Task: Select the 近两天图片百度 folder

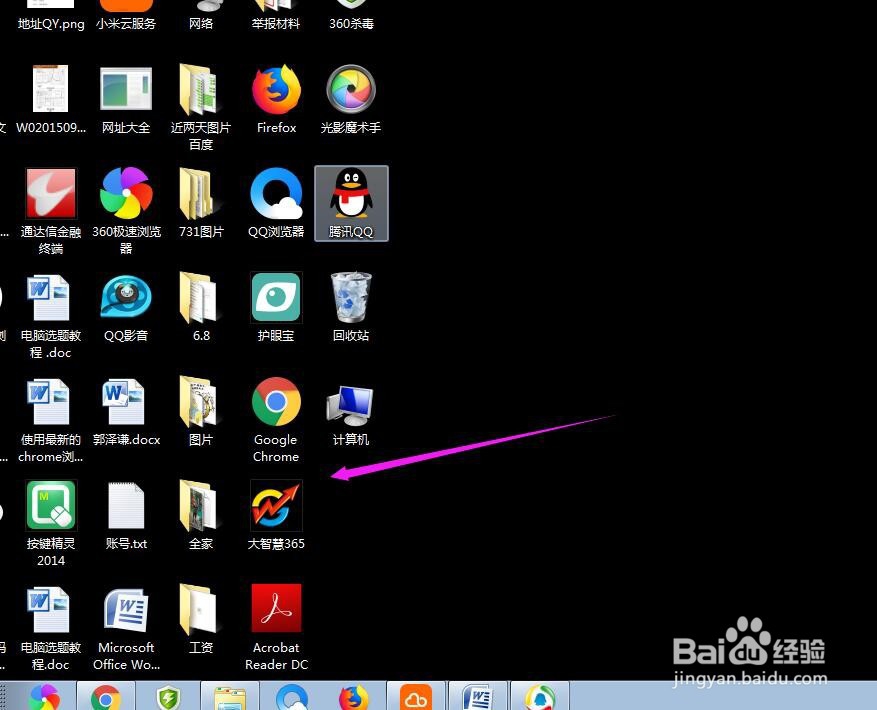Action: click(x=201, y=107)
